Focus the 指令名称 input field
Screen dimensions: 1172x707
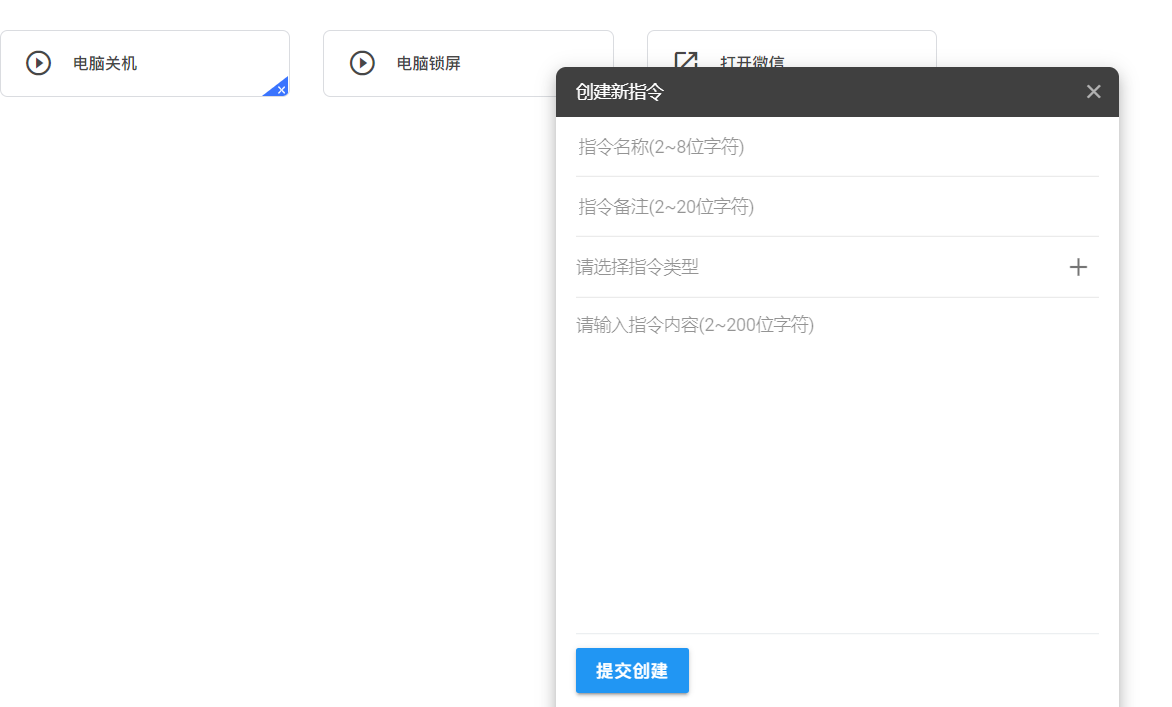point(836,147)
